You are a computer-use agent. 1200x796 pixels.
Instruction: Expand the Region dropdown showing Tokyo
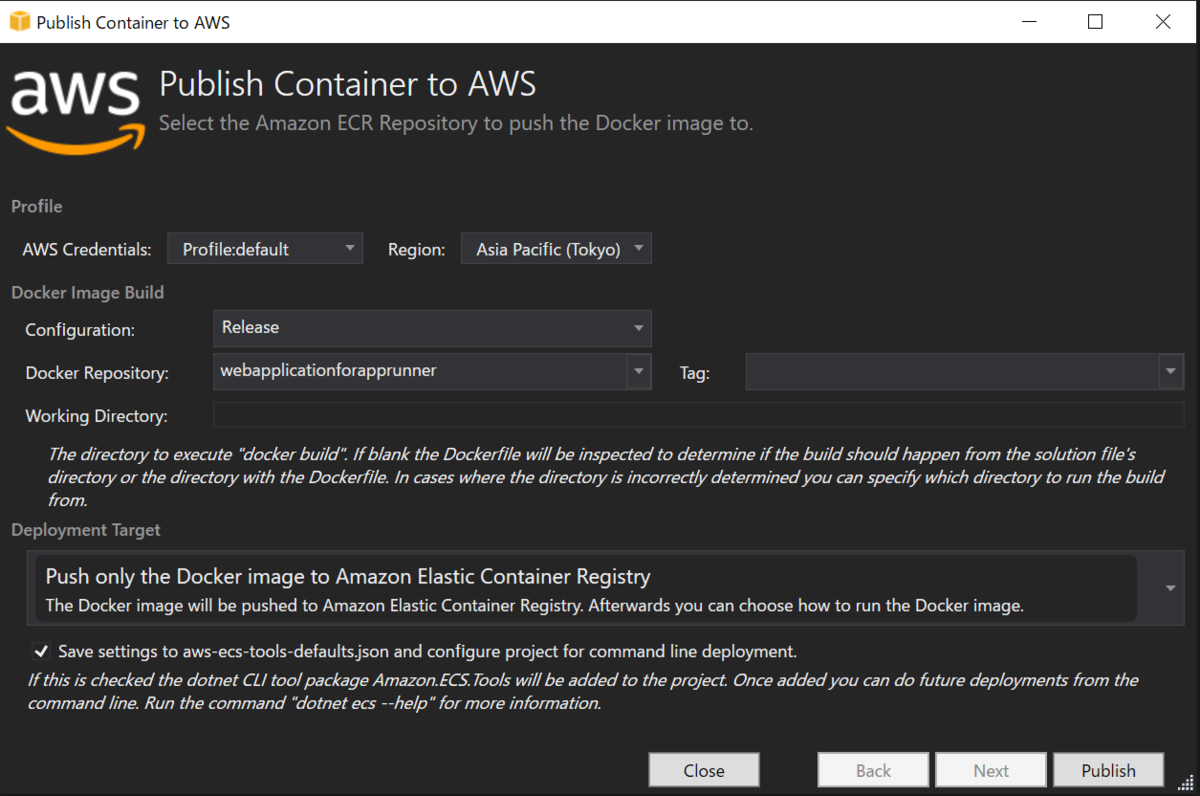(556, 249)
